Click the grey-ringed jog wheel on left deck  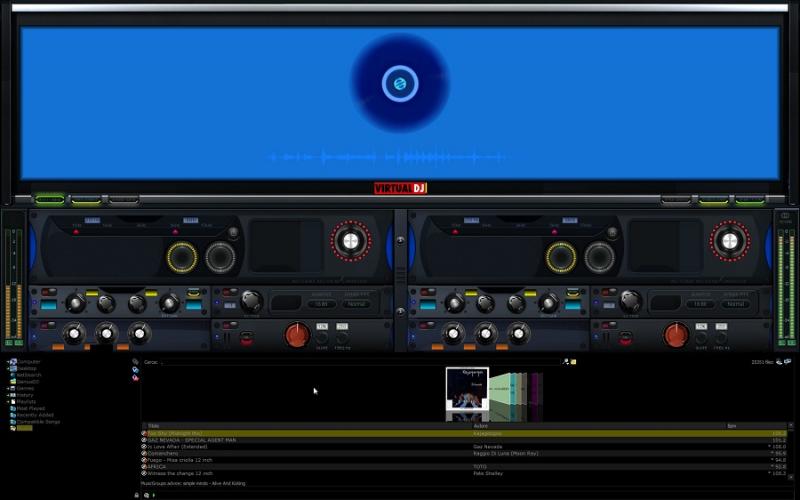coord(220,257)
